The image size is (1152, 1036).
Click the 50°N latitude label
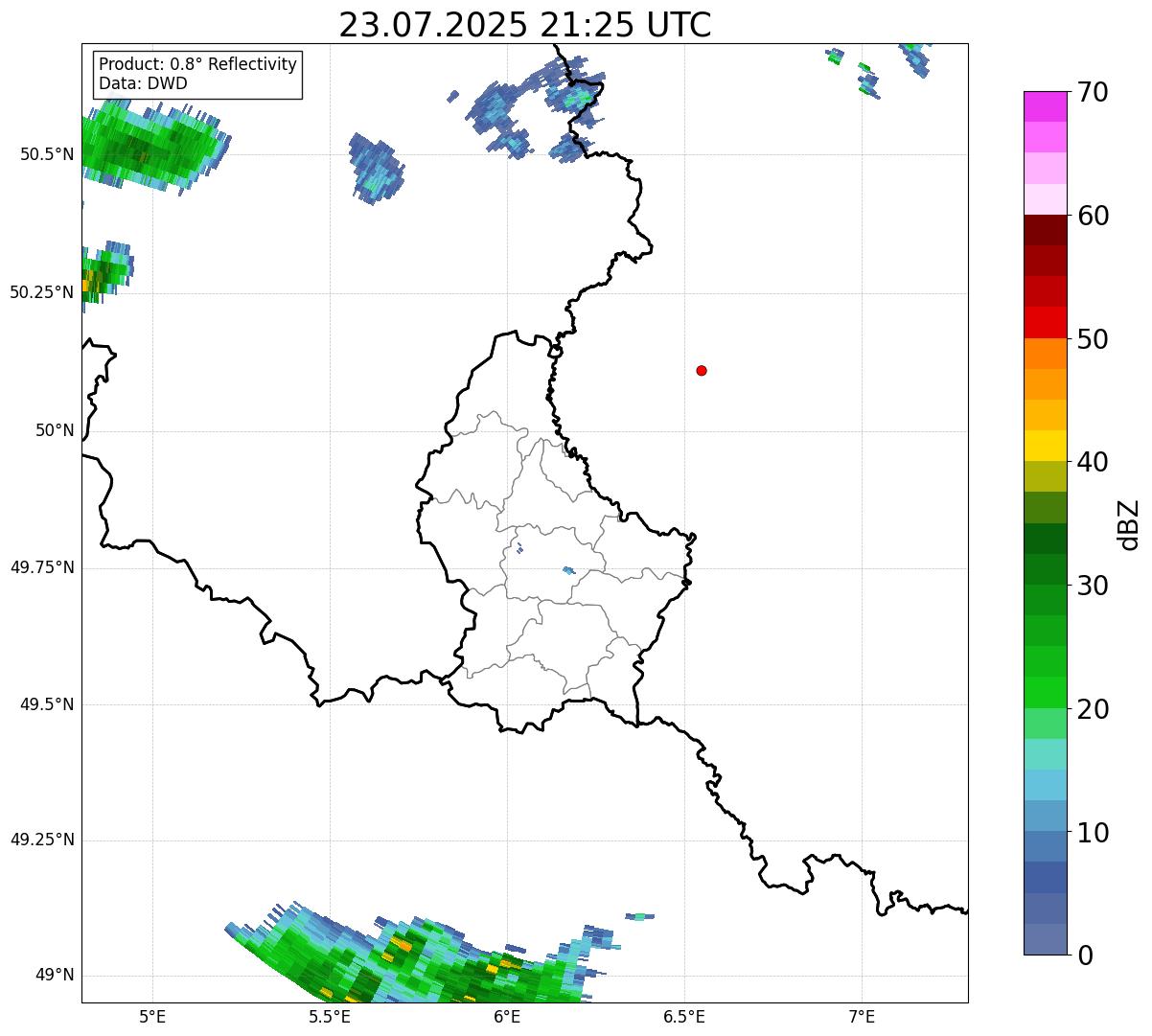tap(55, 430)
